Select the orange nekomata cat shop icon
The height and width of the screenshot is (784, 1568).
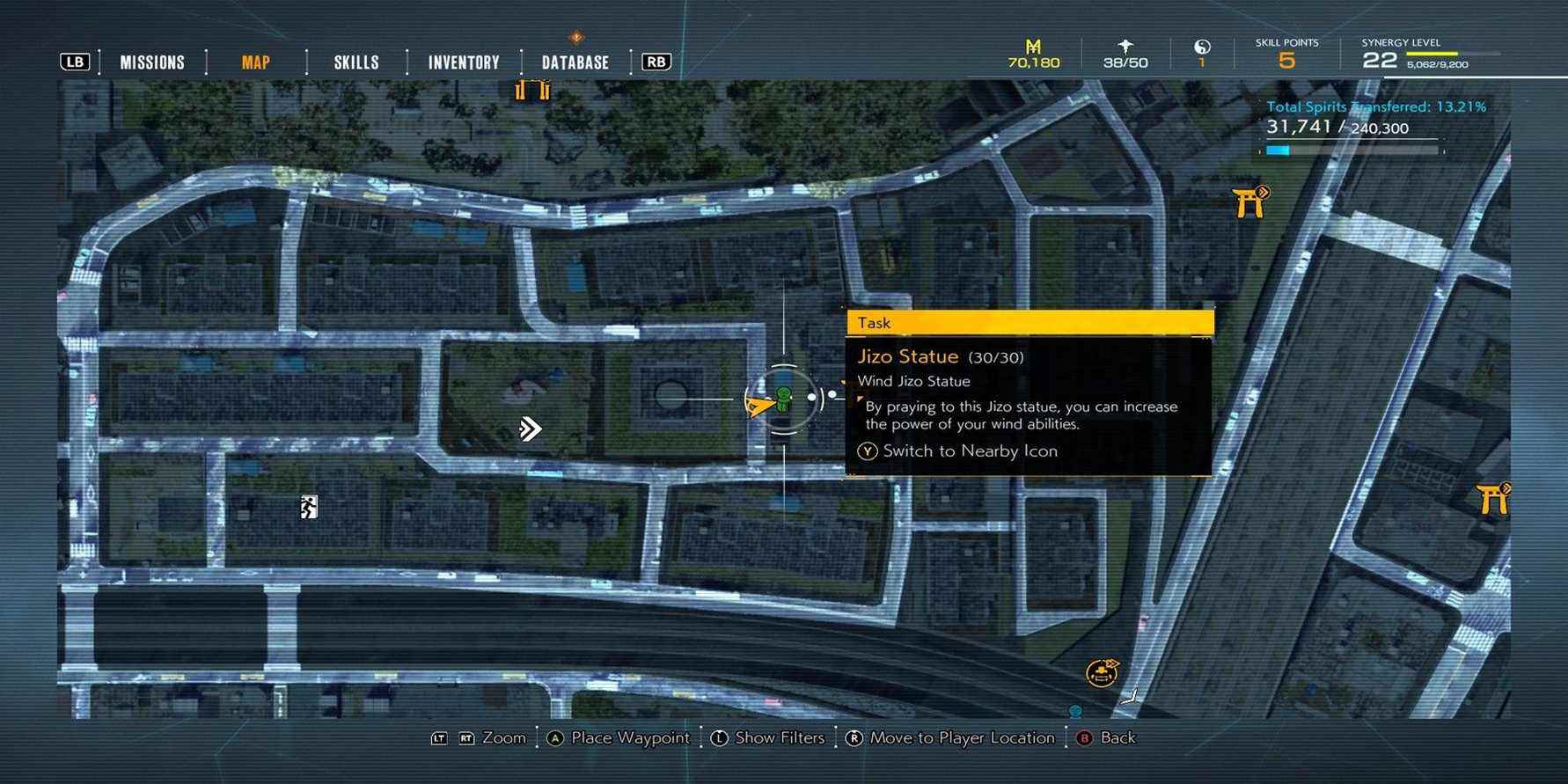[1102, 673]
